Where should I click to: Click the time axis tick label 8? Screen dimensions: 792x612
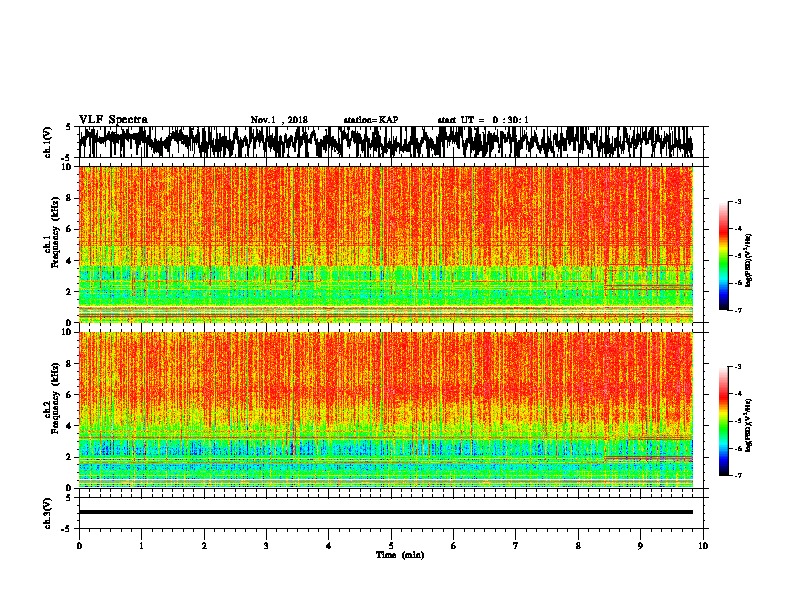[578, 546]
